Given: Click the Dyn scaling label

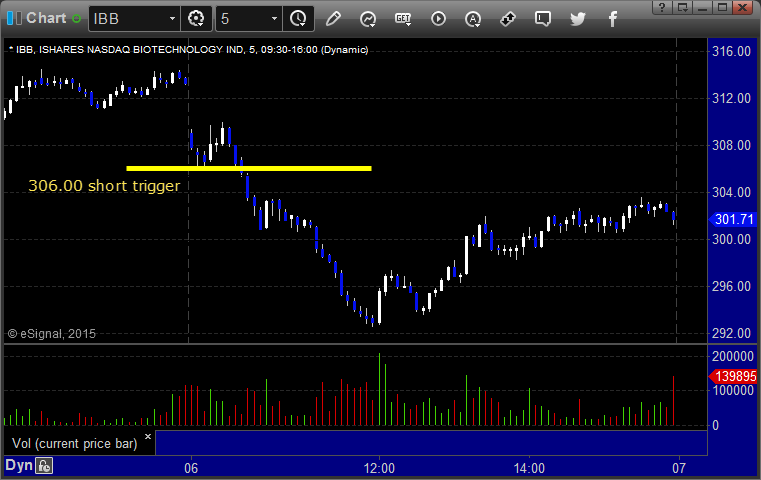Looking at the screenshot, I should pyautogui.click(x=19, y=465).
